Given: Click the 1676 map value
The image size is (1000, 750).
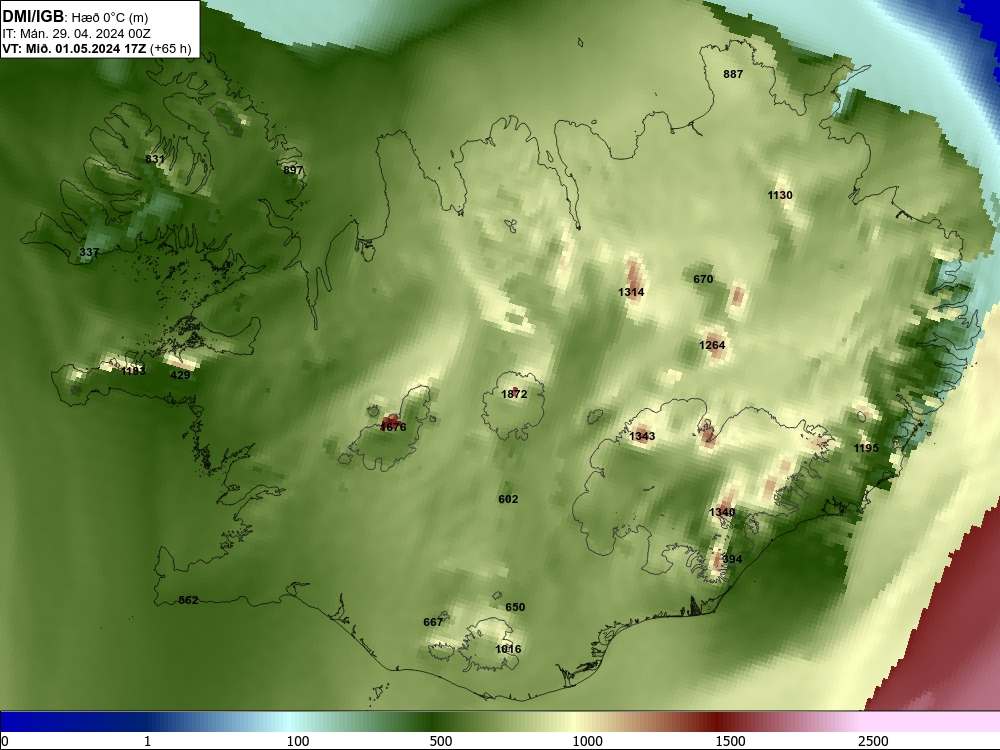Looking at the screenshot, I should [x=393, y=427].
